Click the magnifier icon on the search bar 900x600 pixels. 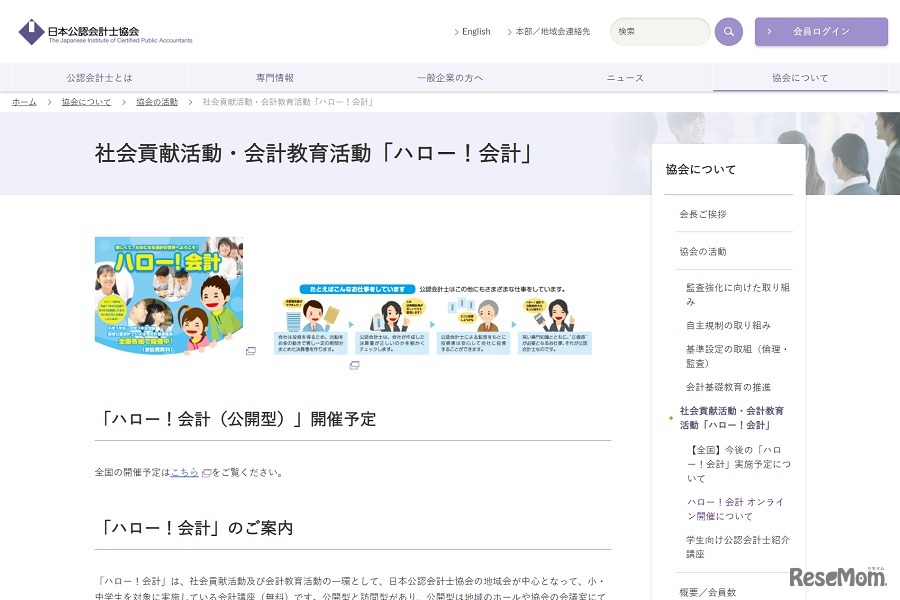(x=728, y=31)
